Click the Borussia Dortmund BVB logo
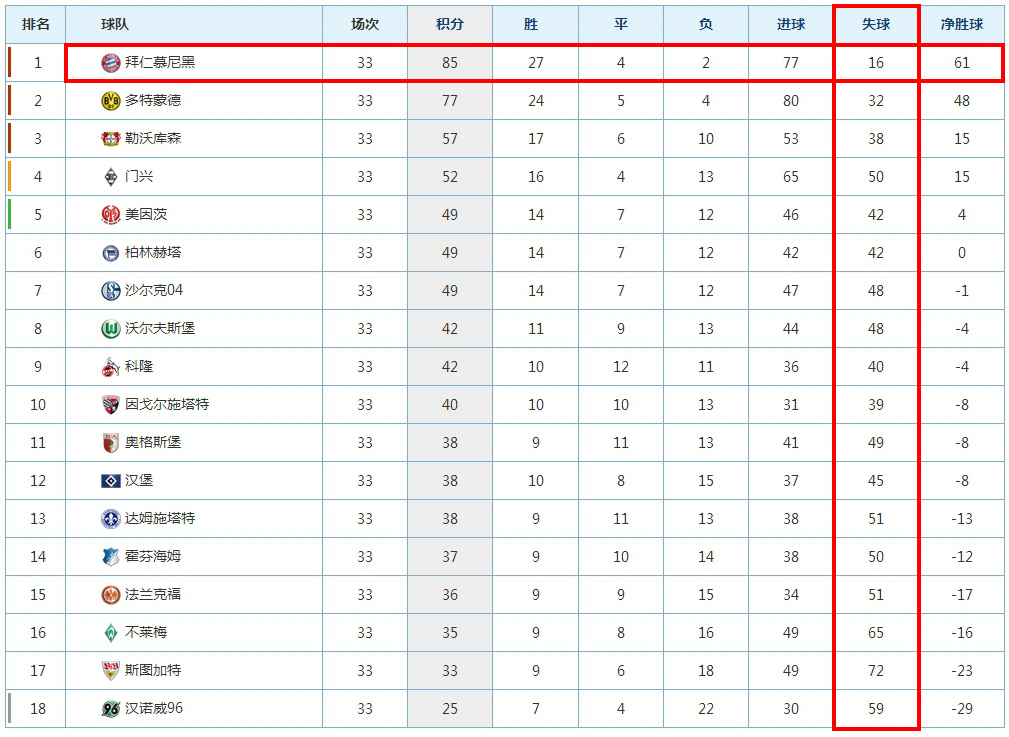This screenshot has width=1009, height=737. point(110,101)
